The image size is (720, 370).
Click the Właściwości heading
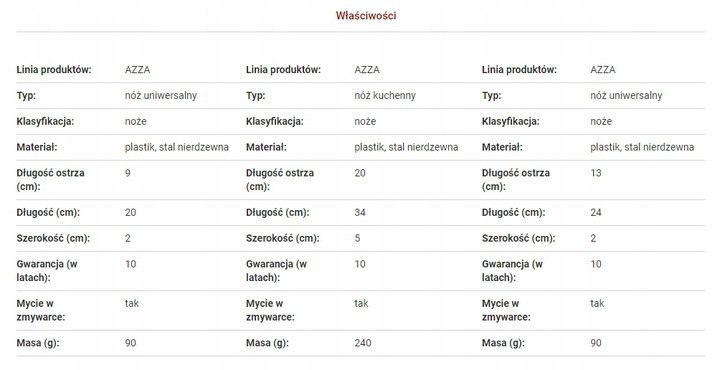coord(366,16)
